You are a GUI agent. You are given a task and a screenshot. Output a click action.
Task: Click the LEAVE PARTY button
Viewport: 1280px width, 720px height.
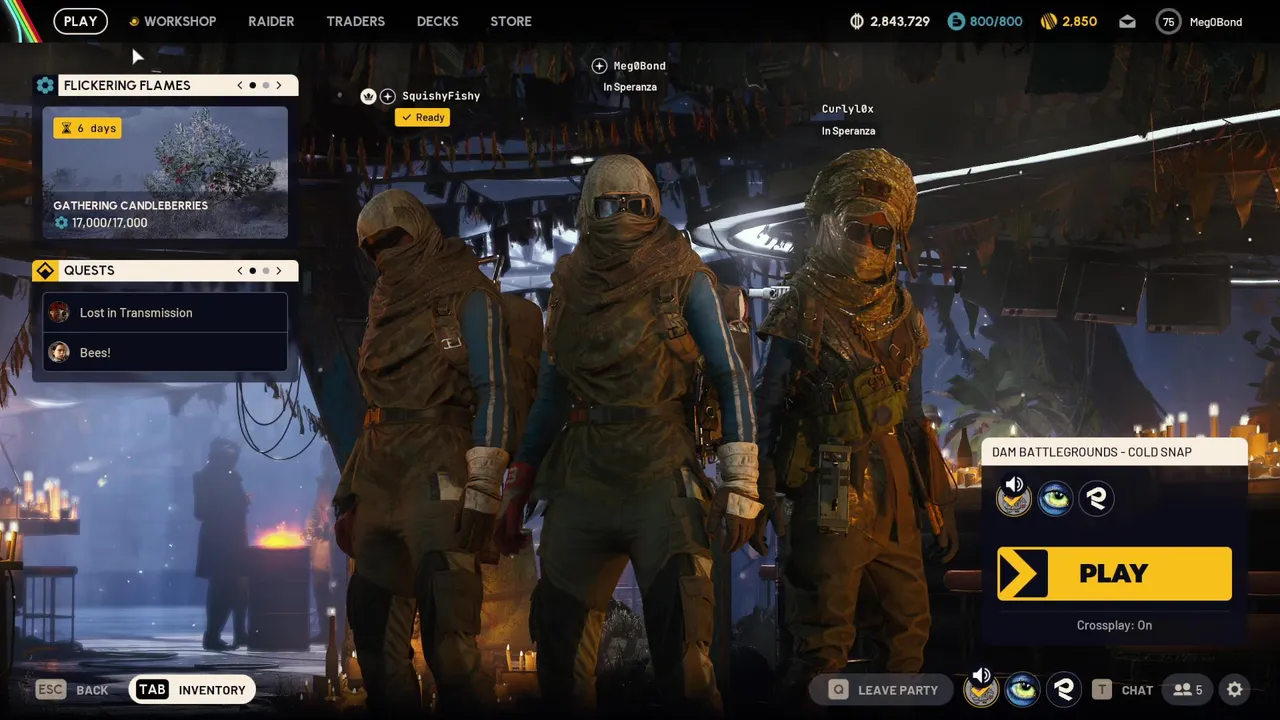click(x=883, y=689)
